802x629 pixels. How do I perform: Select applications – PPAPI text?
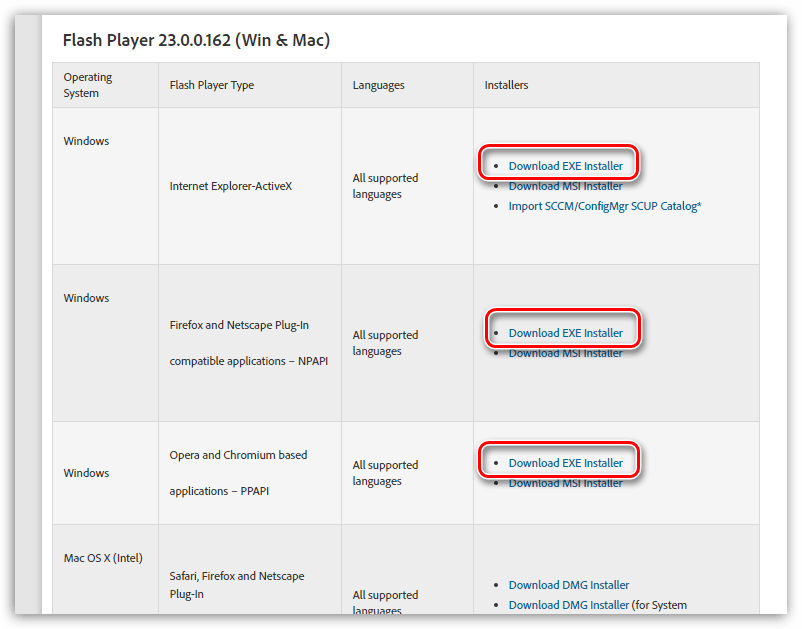pos(219,491)
